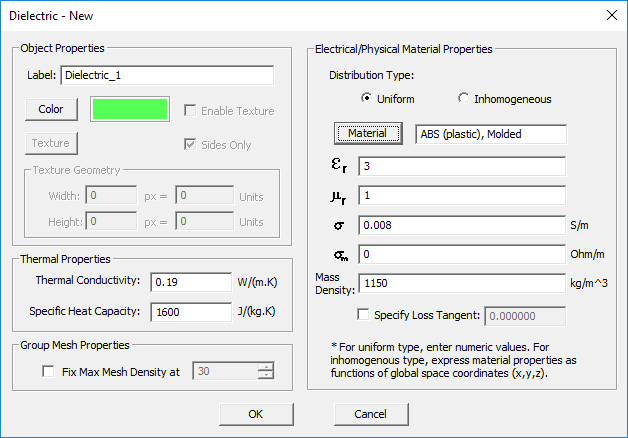The image size is (628, 438).
Task: Open the Color picker button
Action: point(51,109)
